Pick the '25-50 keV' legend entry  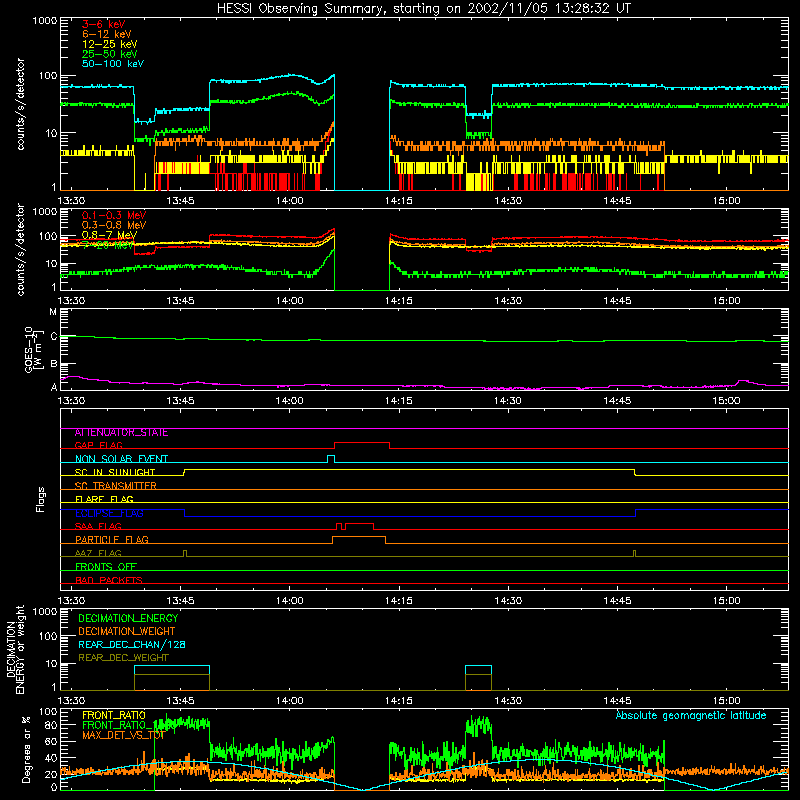[x=110, y=54]
